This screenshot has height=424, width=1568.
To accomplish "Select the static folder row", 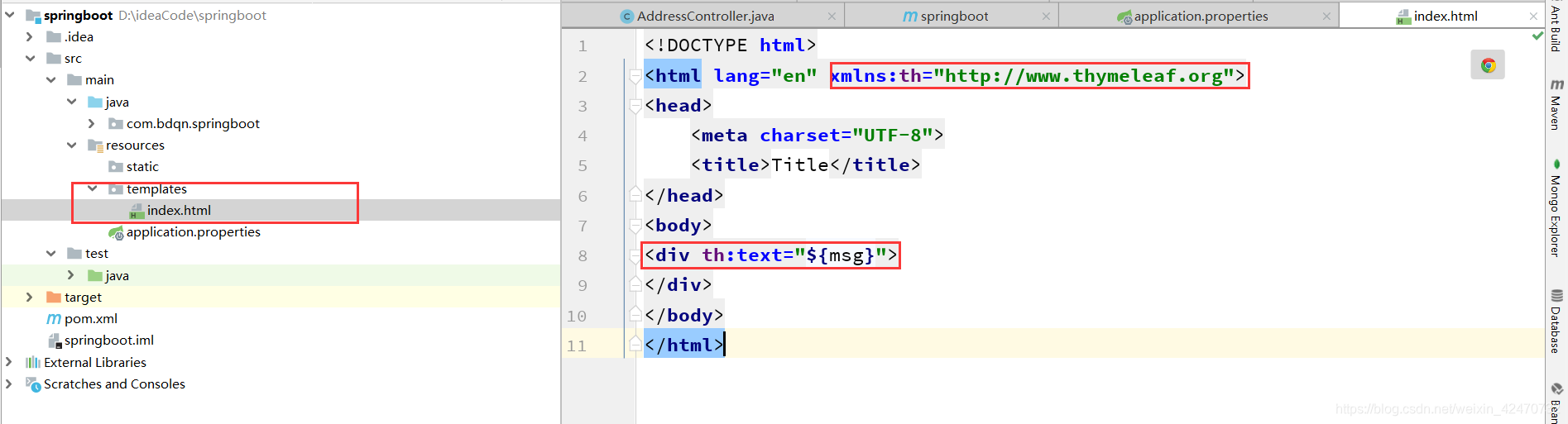I will 281,167.
